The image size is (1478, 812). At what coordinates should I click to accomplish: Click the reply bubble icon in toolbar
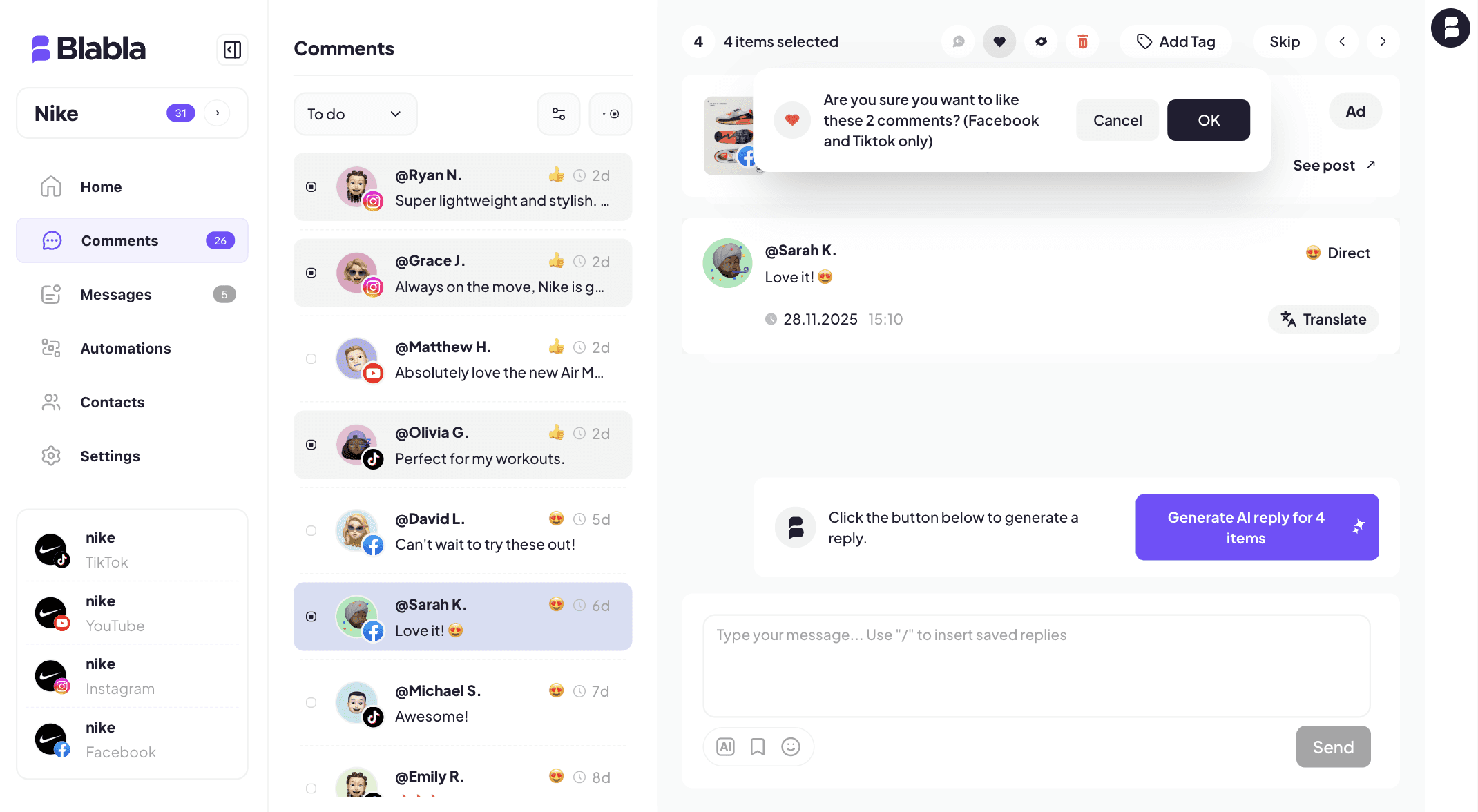click(958, 41)
